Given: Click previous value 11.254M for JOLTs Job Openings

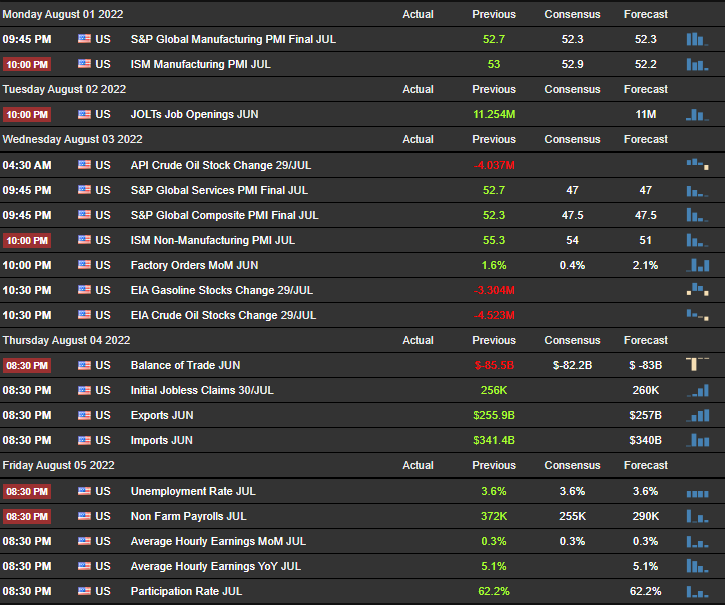Looking at the screenshot, I should pyautogui.click(x=494, y=114).
